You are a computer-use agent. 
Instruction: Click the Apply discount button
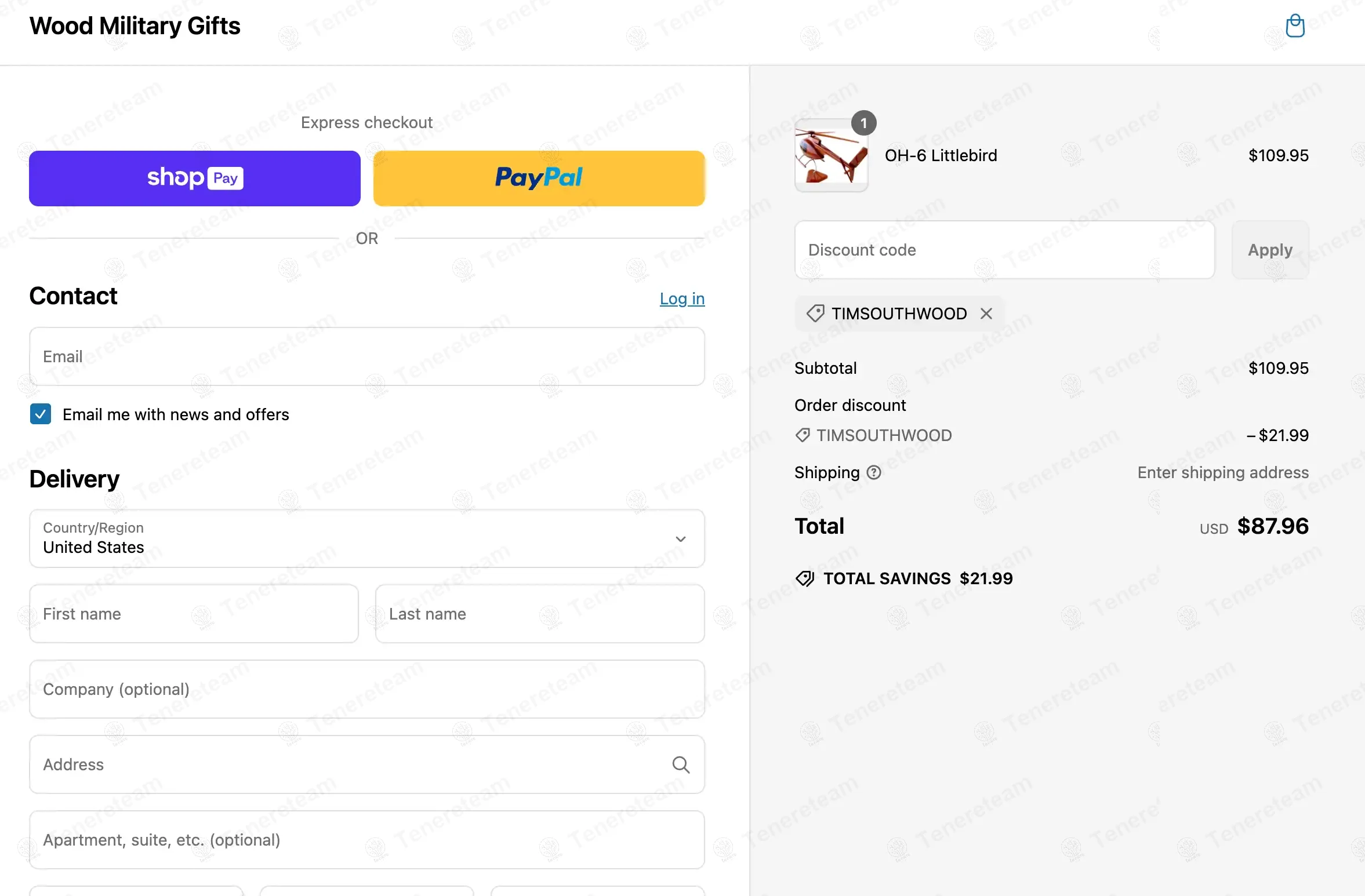(1270, 250)
